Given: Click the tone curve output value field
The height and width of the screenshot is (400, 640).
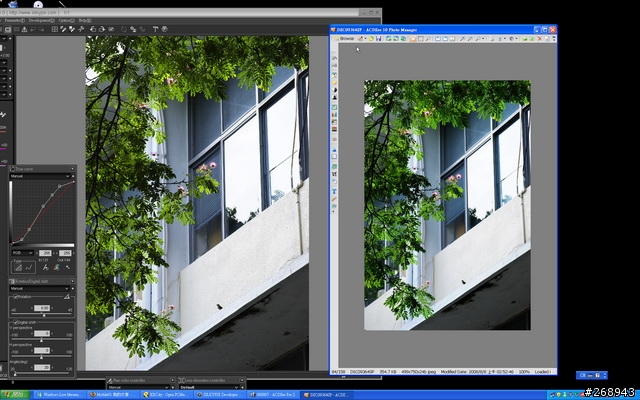Looking at the screenshot, I should coord(65,253).
